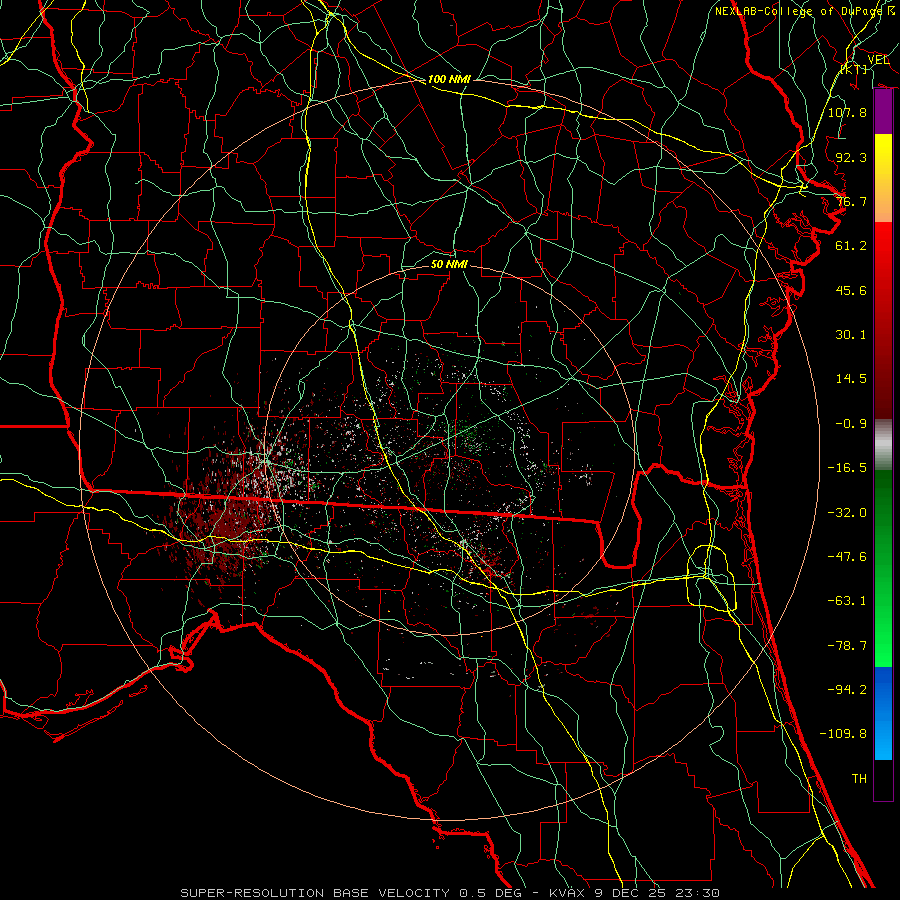This screenshot has height=900, width=900.
Task: Pick the blue band on the color bar
Action: [883, 713]
